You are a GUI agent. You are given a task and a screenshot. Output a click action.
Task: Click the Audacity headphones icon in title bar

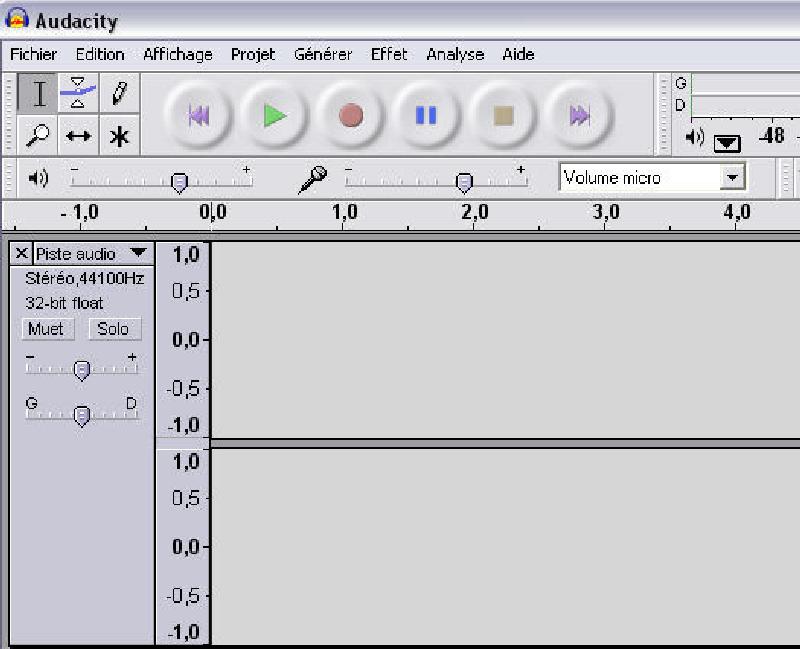[x=17, y=18]
